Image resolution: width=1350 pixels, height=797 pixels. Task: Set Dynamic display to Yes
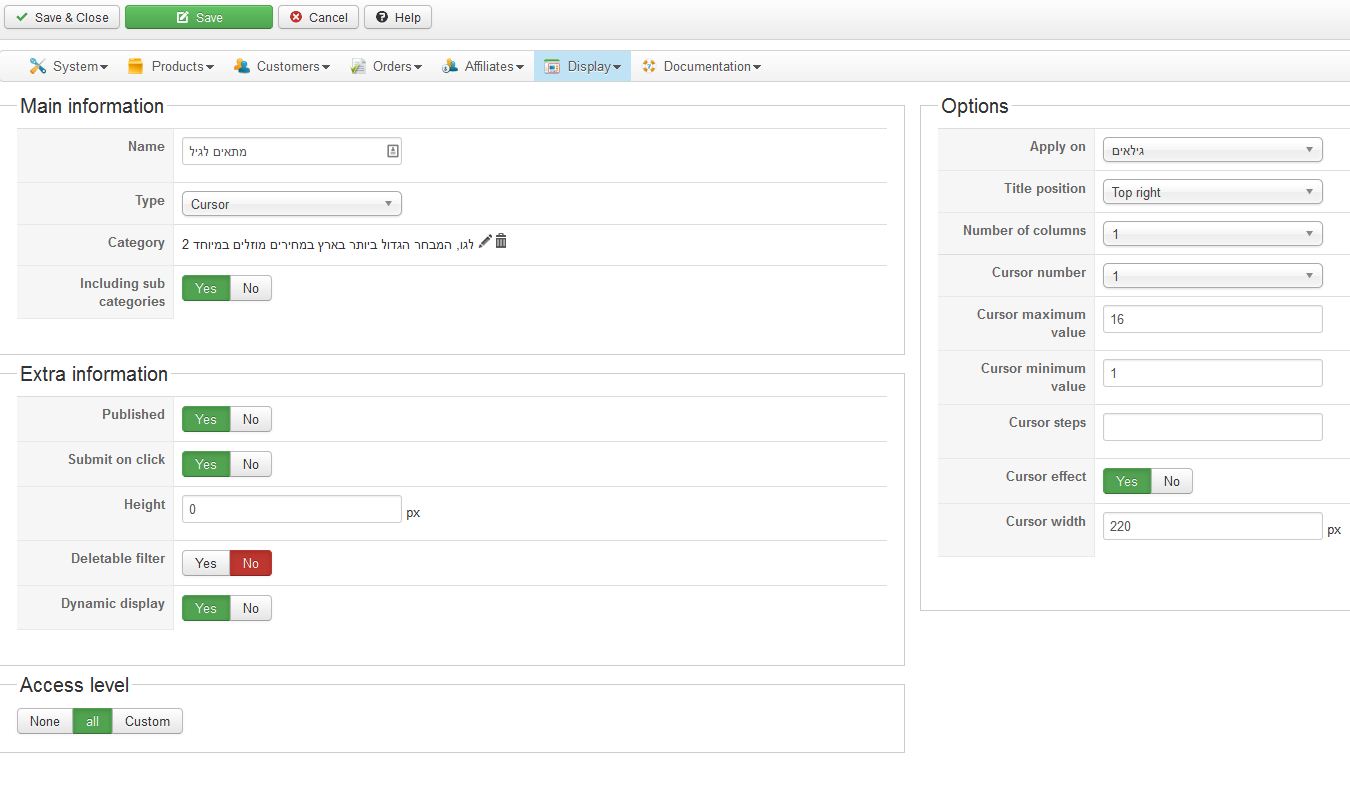coord(206,609)
